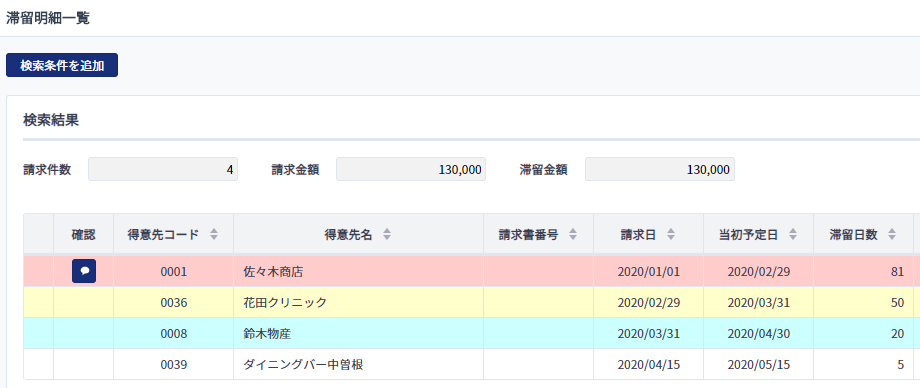920x388 pixels.
Task: Click the 2020/03/31 billing date of 鈴木物産
Action: tap(648, 333)
